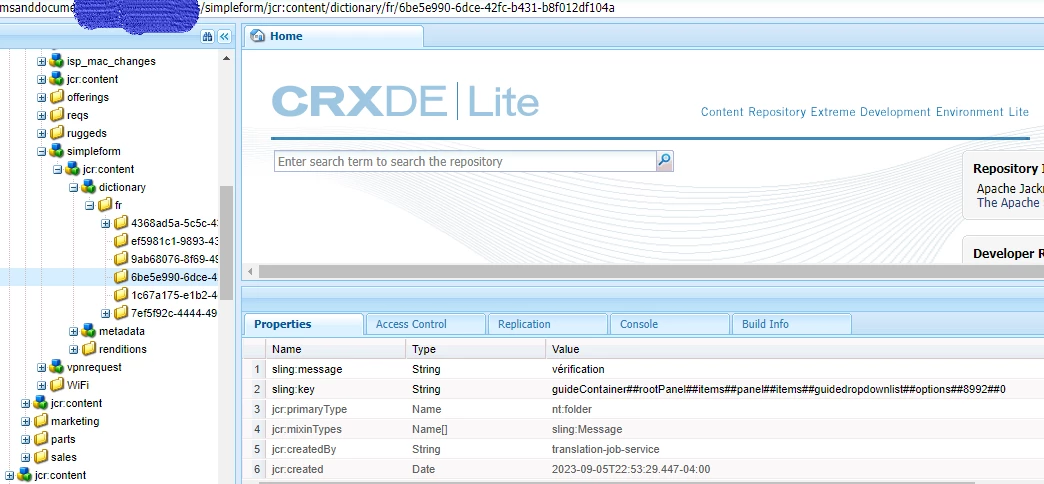Click the binoculars search icon in tree panel
Viewport: 1044px width, 484px height.
pos(208,37)
